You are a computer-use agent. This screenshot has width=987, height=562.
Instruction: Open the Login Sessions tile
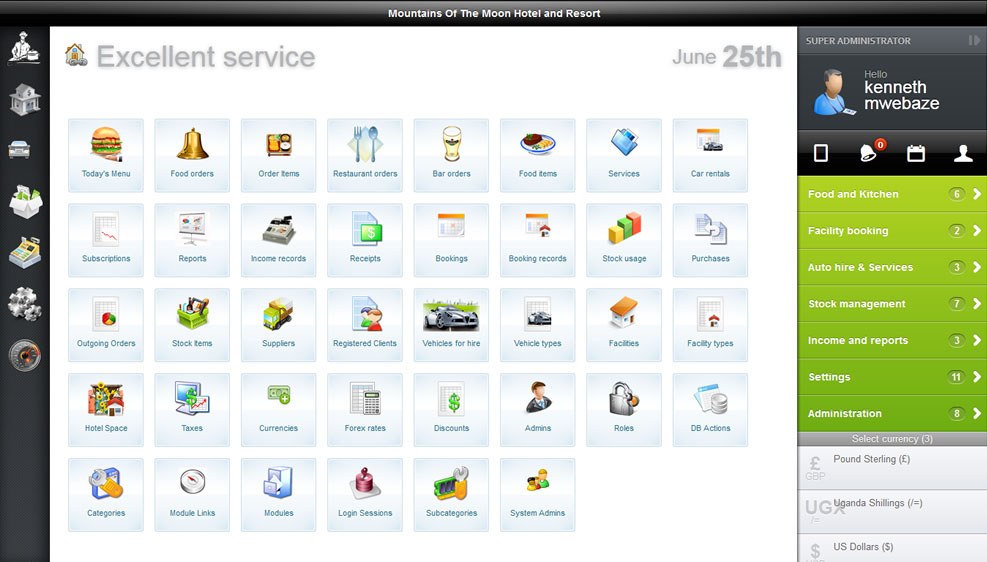point(365,495)
